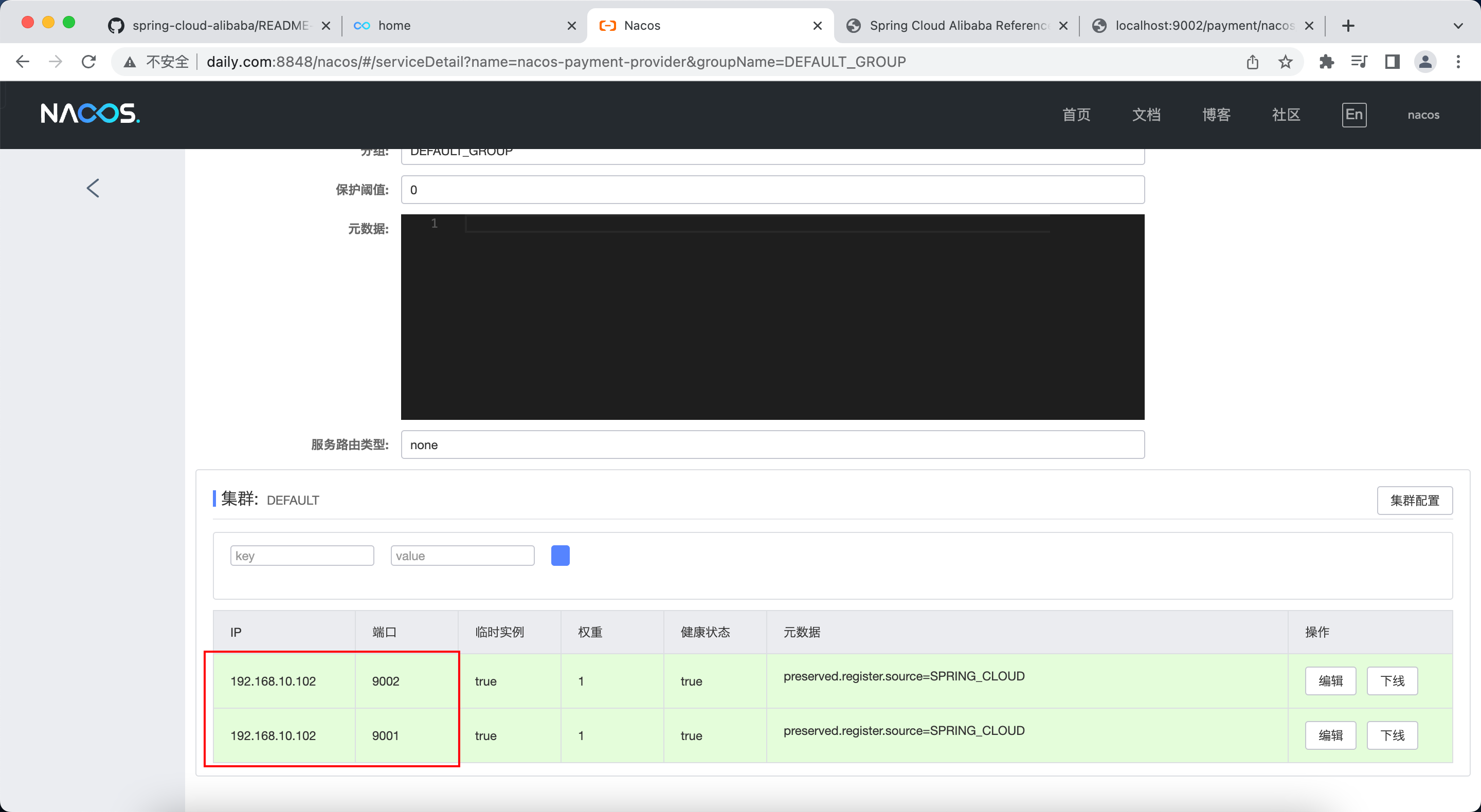Go back using the left chevron arrow
Viewport: 1481px width, 812px height.
pos(93,188)
